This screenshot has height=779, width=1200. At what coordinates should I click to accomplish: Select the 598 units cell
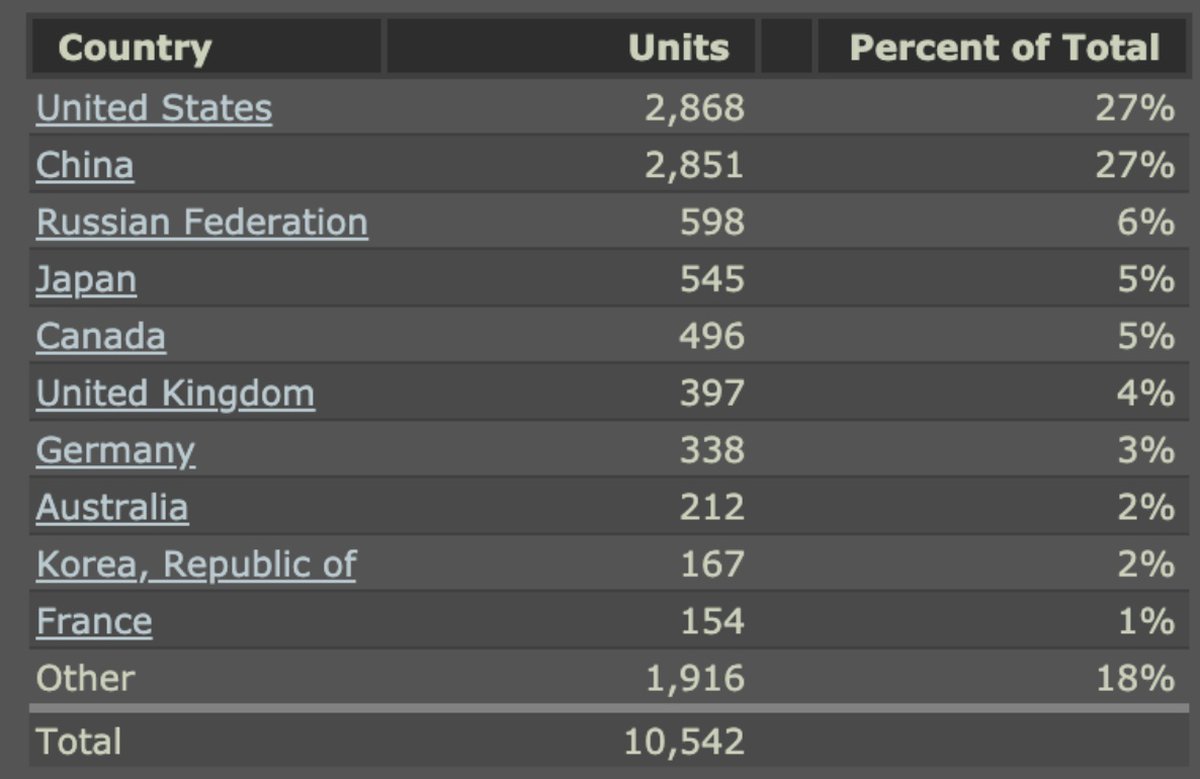pos(711,222)
